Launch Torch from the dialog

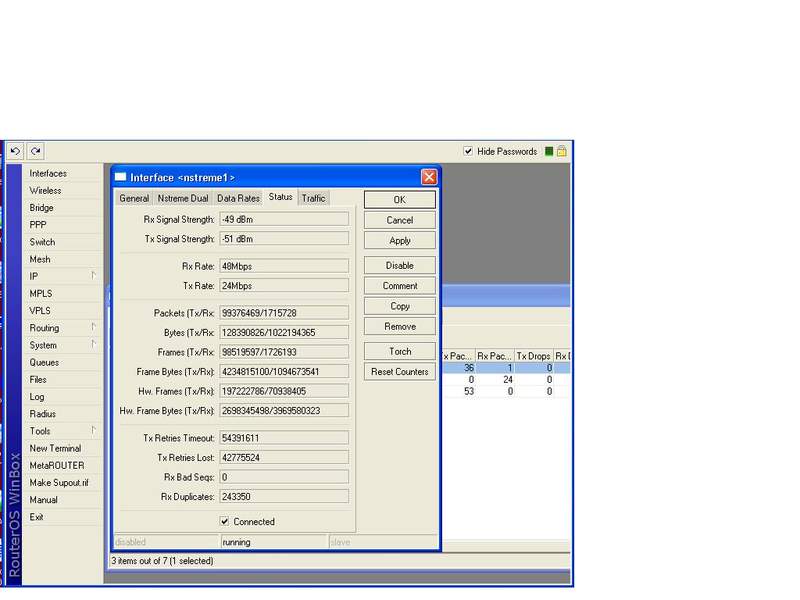[399, 351]
